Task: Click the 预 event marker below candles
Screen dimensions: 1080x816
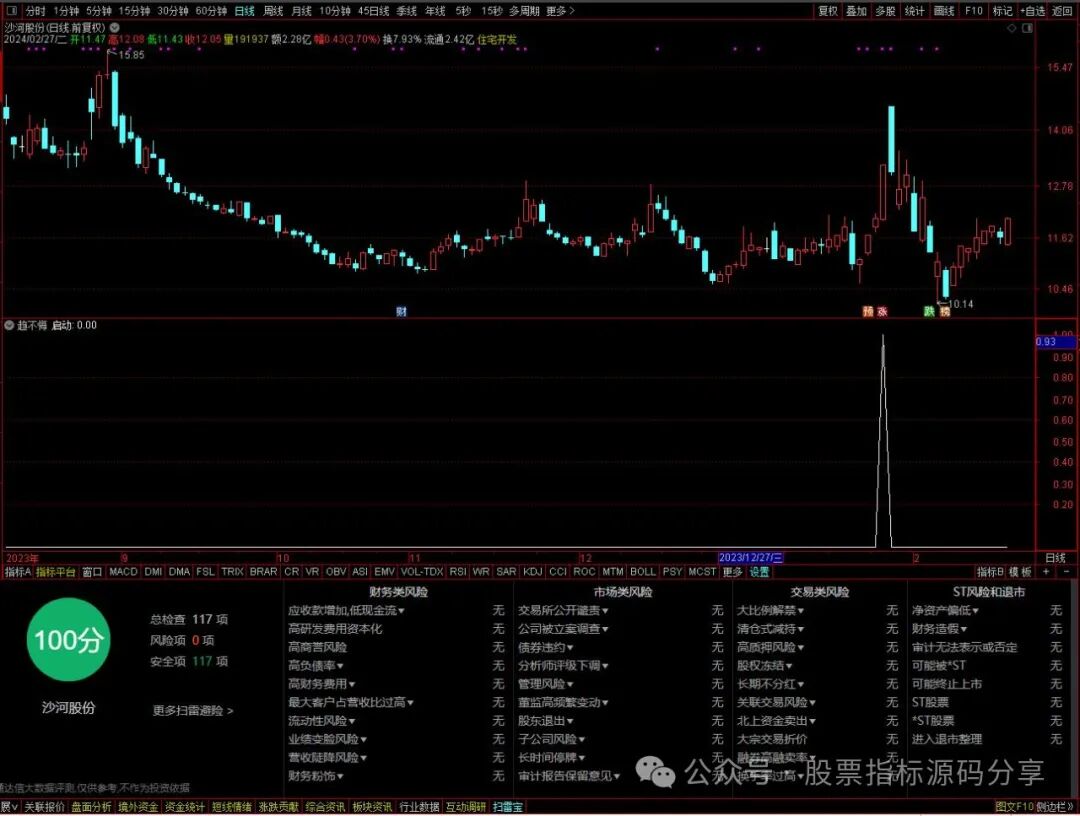Action: pyautogui.click(x=868, y=312)
